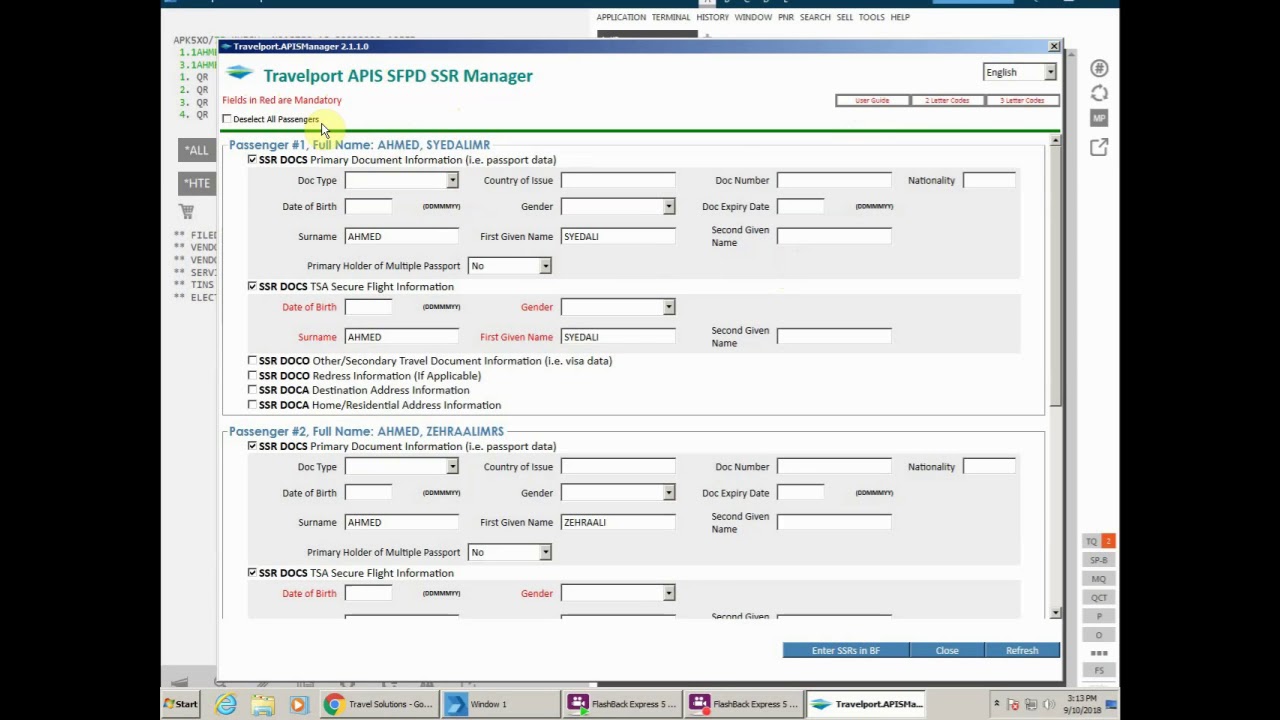Open Internet Explorer from the taskbar
This screenshot has height=720, width=1280.
(226, 704)
